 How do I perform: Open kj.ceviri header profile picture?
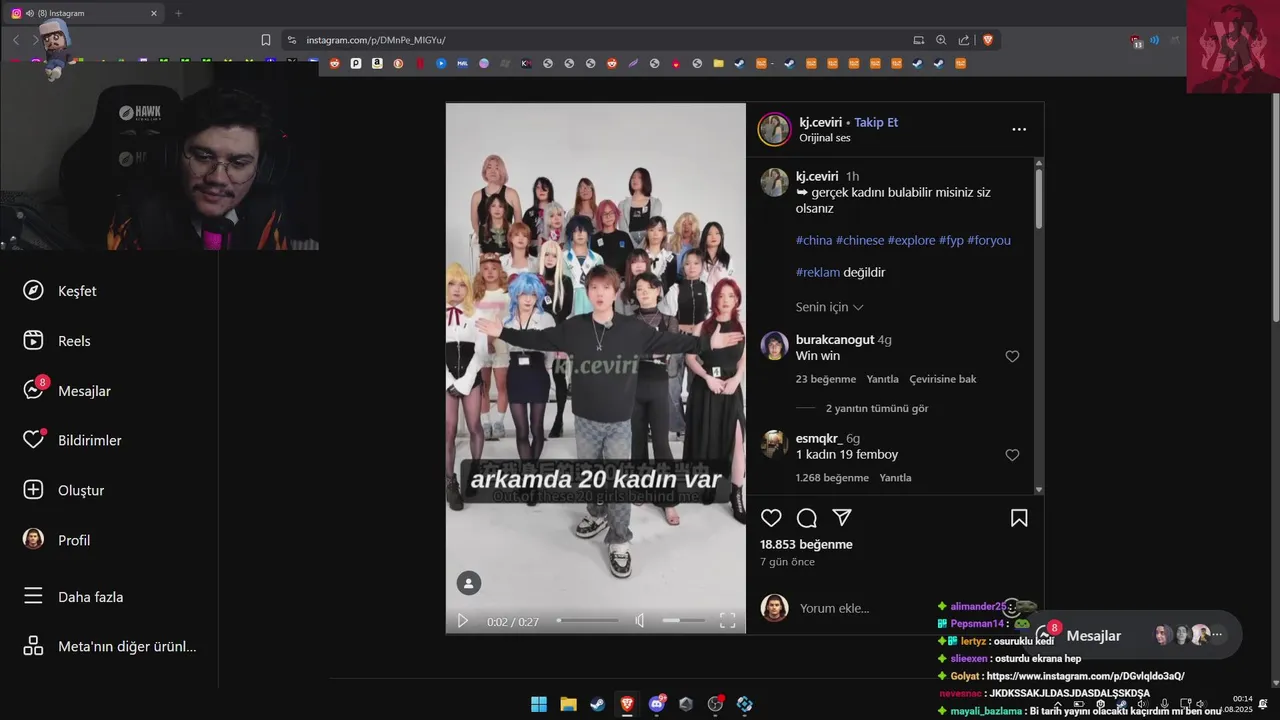(x=774, y=129)
